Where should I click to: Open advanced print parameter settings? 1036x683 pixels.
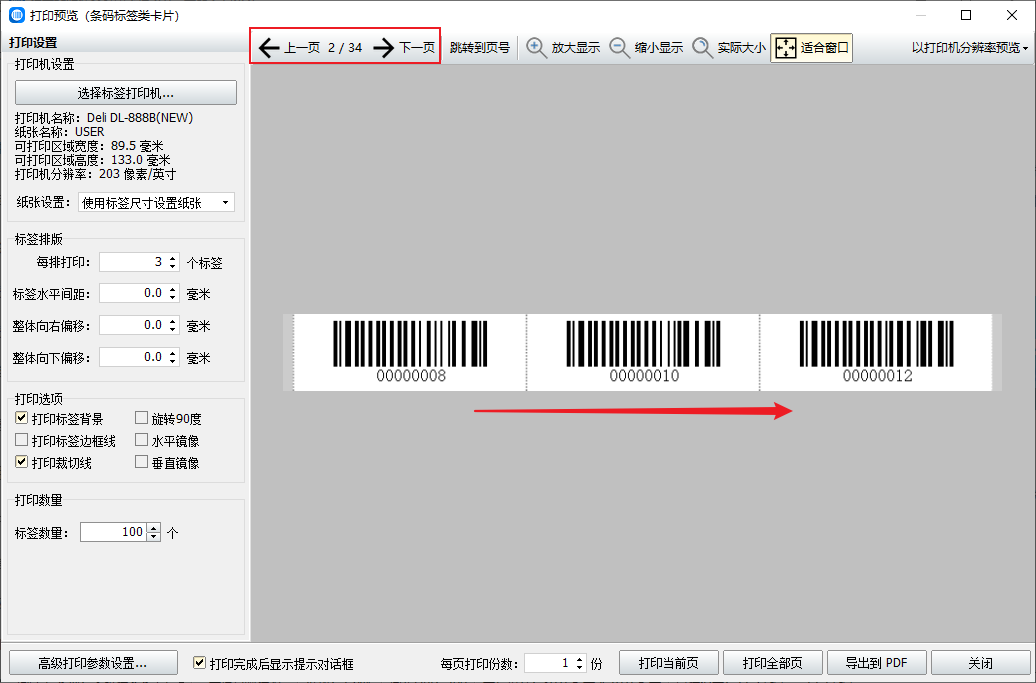coord(93,663)
